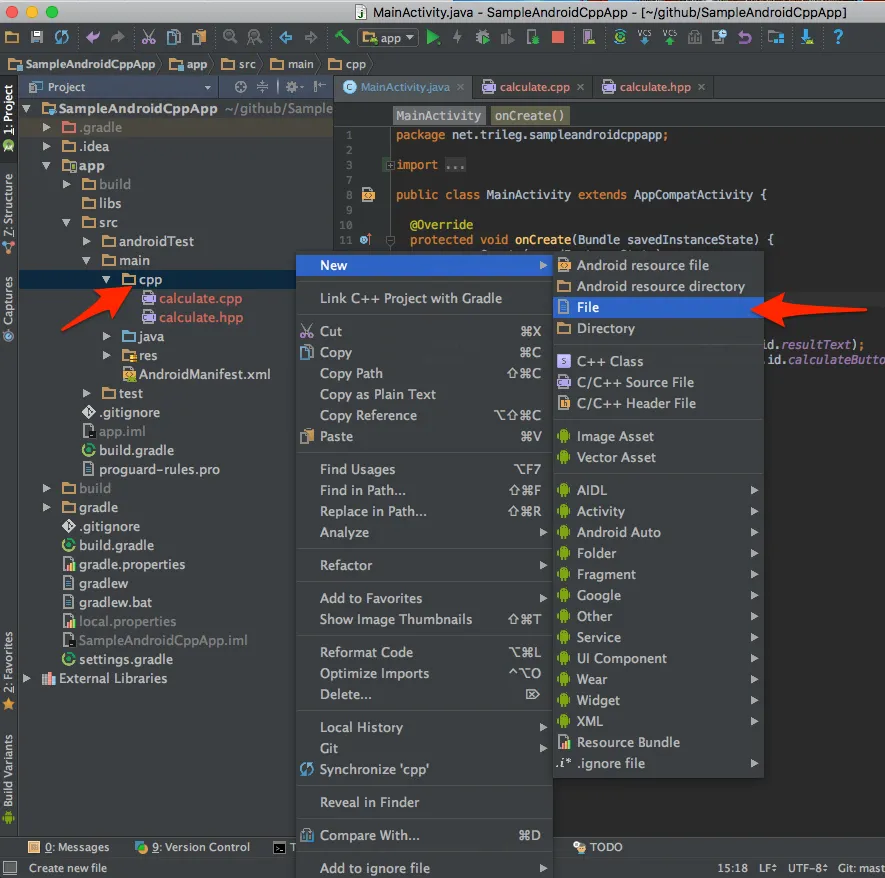
Task: Select C/C++ Source File menu entry
Action: [x=635, y=382]
